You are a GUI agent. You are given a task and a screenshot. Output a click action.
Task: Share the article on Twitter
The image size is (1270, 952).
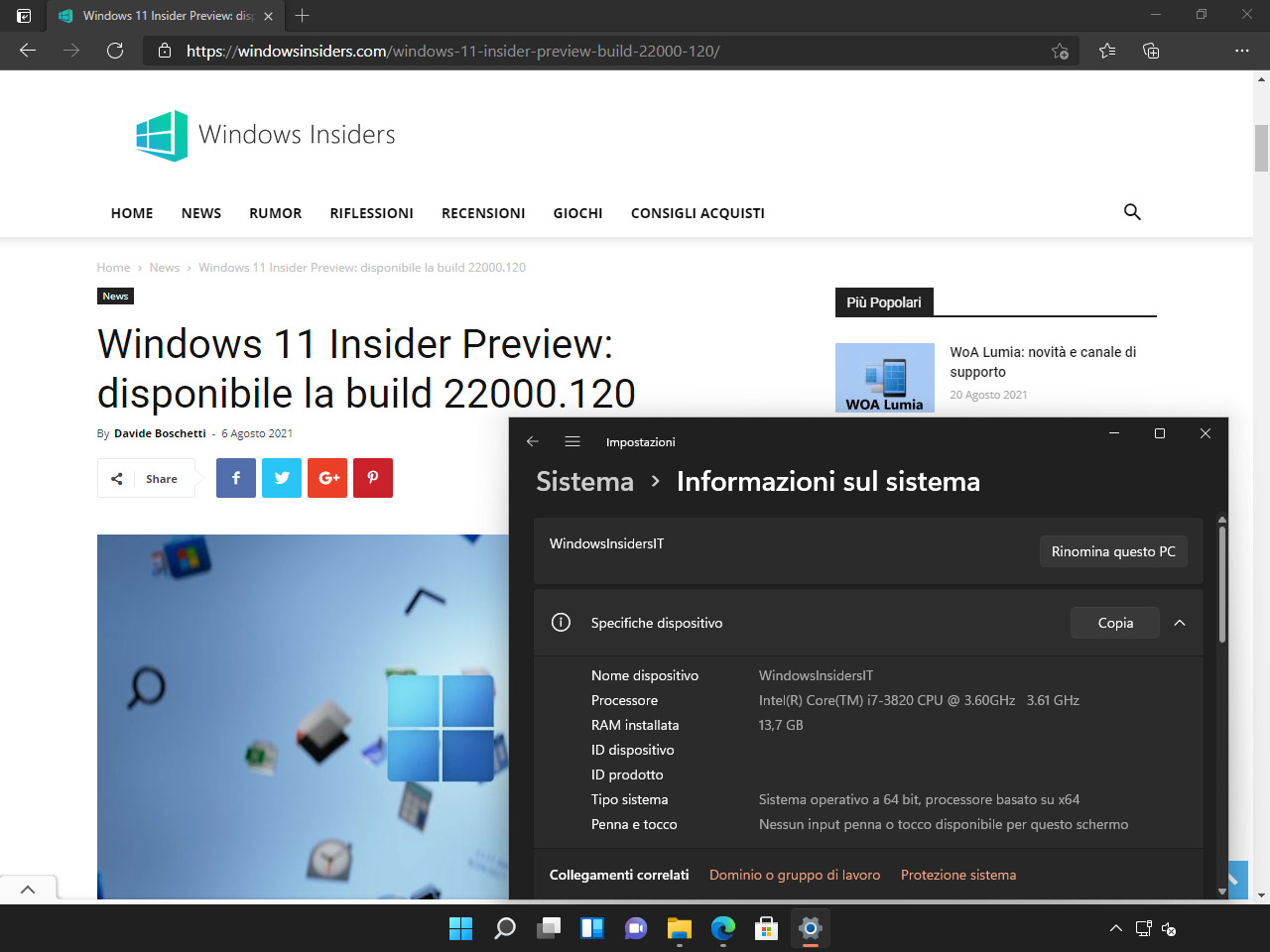click(x=282, y=478)
